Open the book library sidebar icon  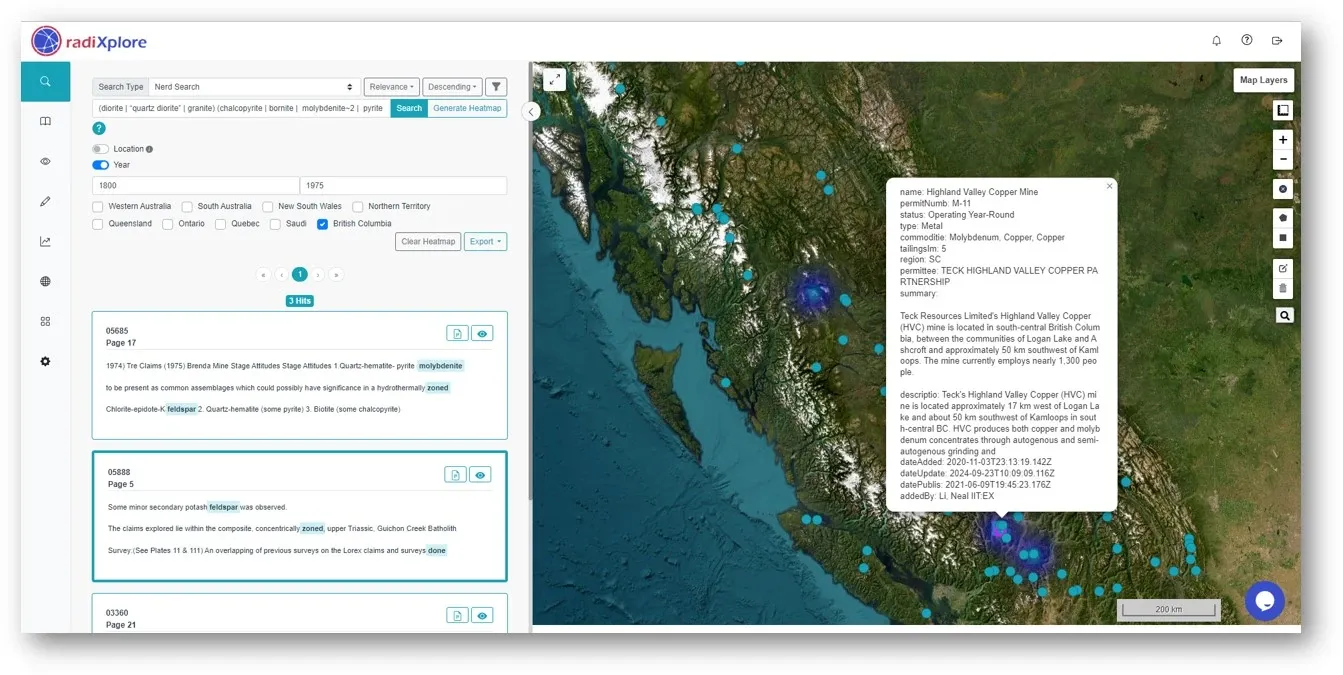(x=45, y=121)
